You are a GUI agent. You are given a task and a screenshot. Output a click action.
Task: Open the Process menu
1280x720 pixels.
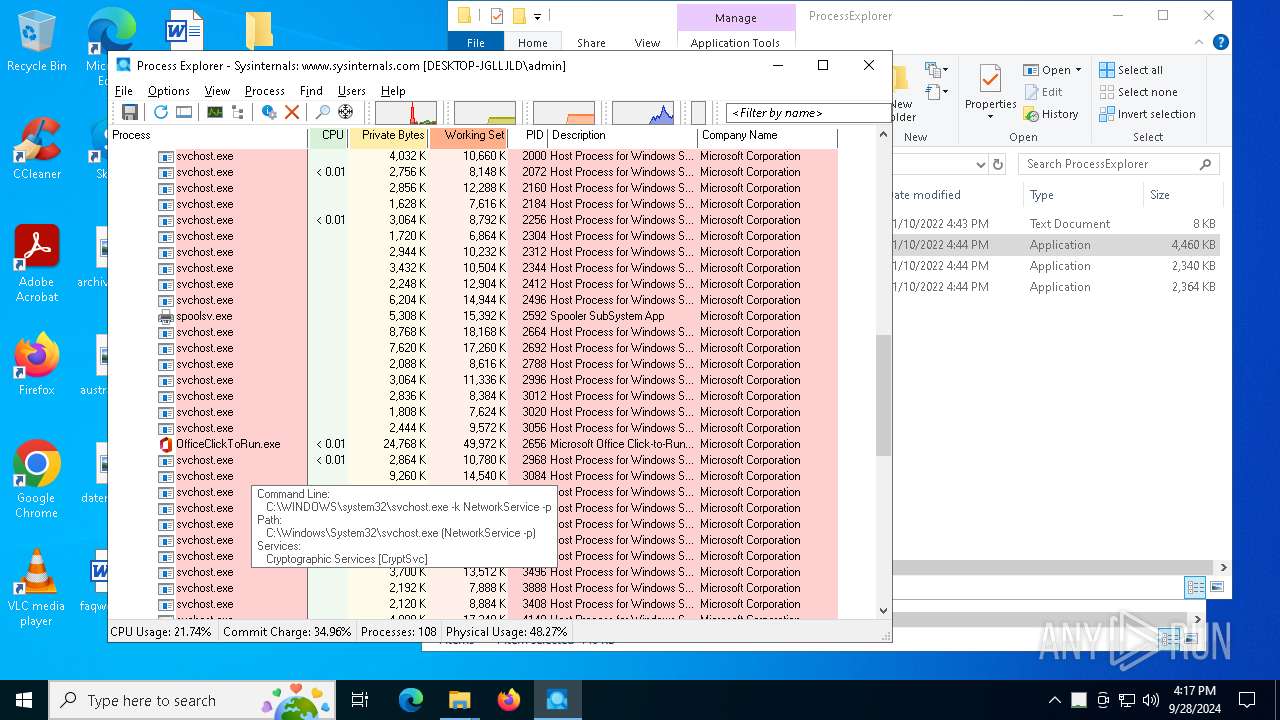pos(265,90)
